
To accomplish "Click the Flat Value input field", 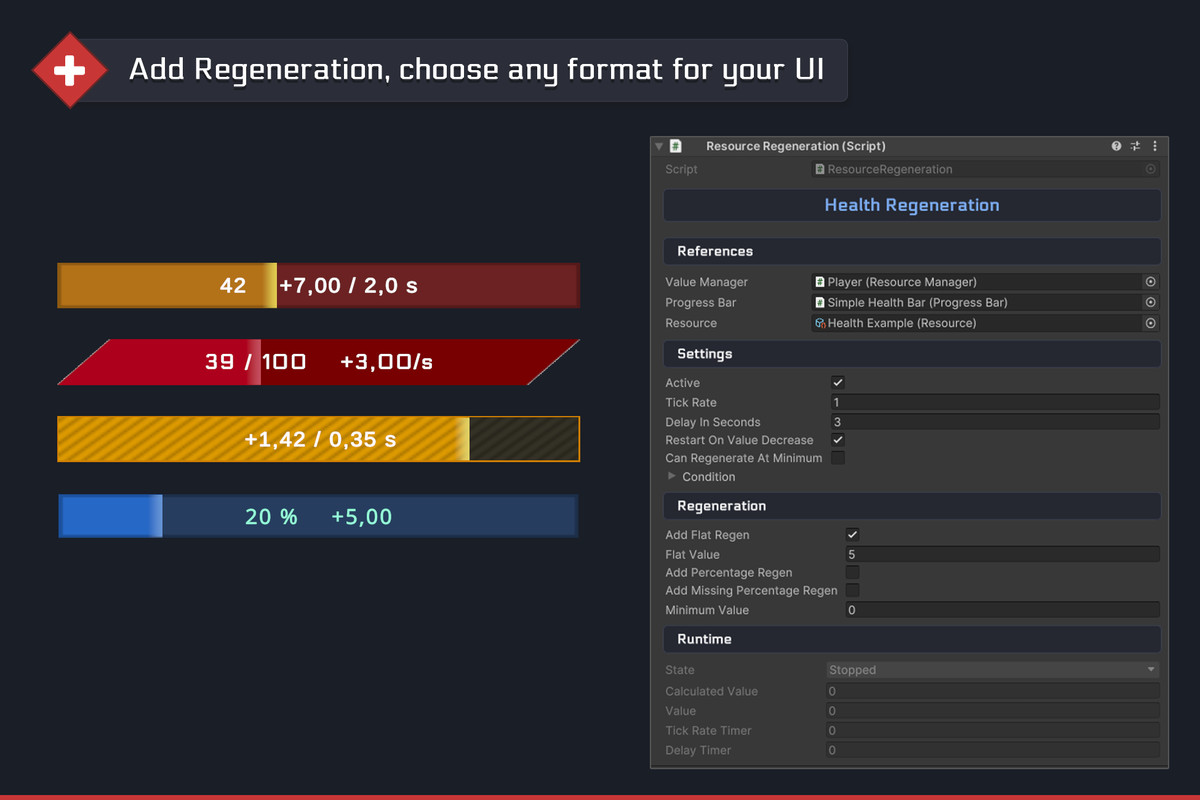I will pyautogui.click(x=1001, y=554).
